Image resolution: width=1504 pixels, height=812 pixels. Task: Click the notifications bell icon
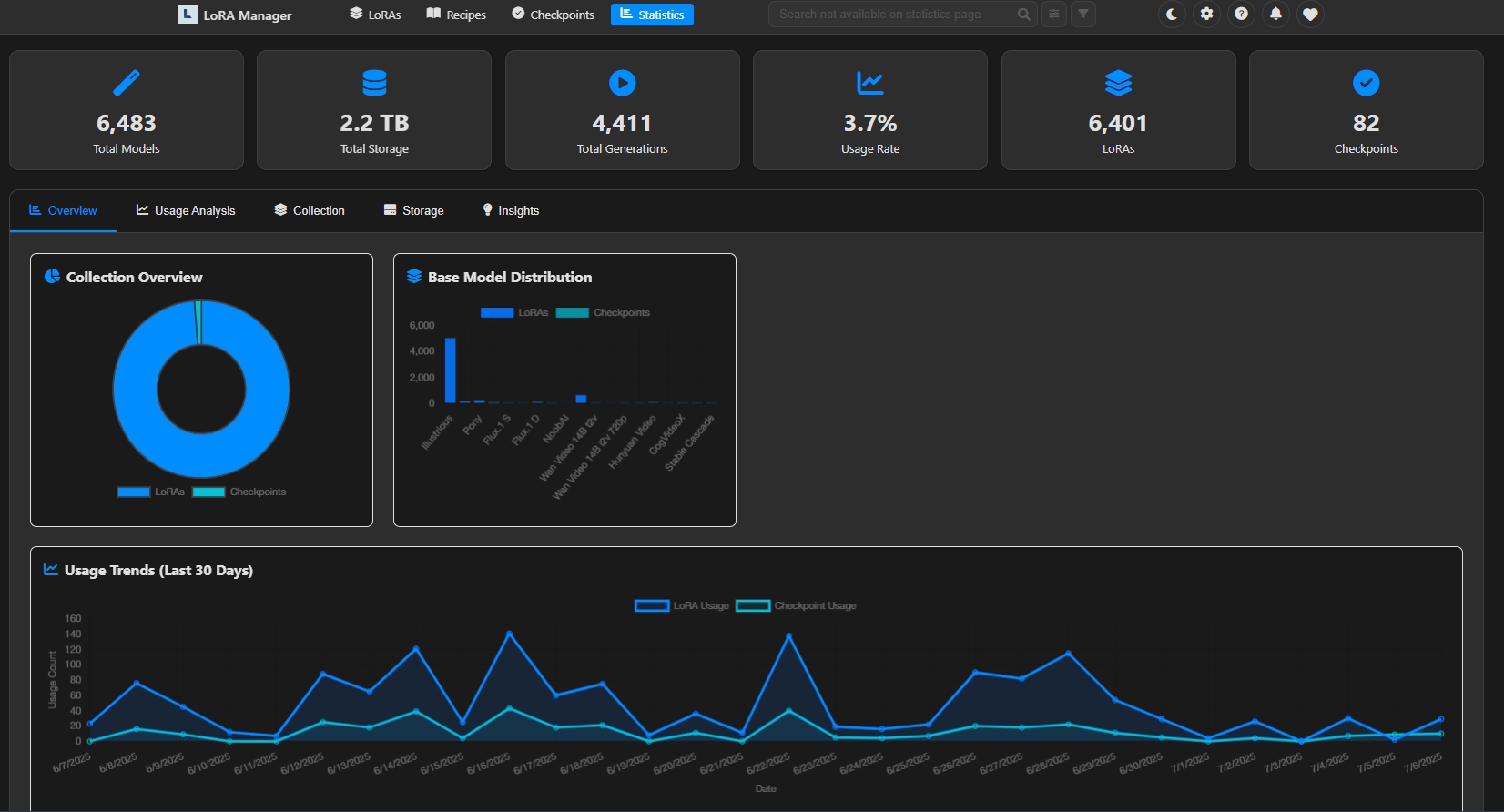(1275, 15)
